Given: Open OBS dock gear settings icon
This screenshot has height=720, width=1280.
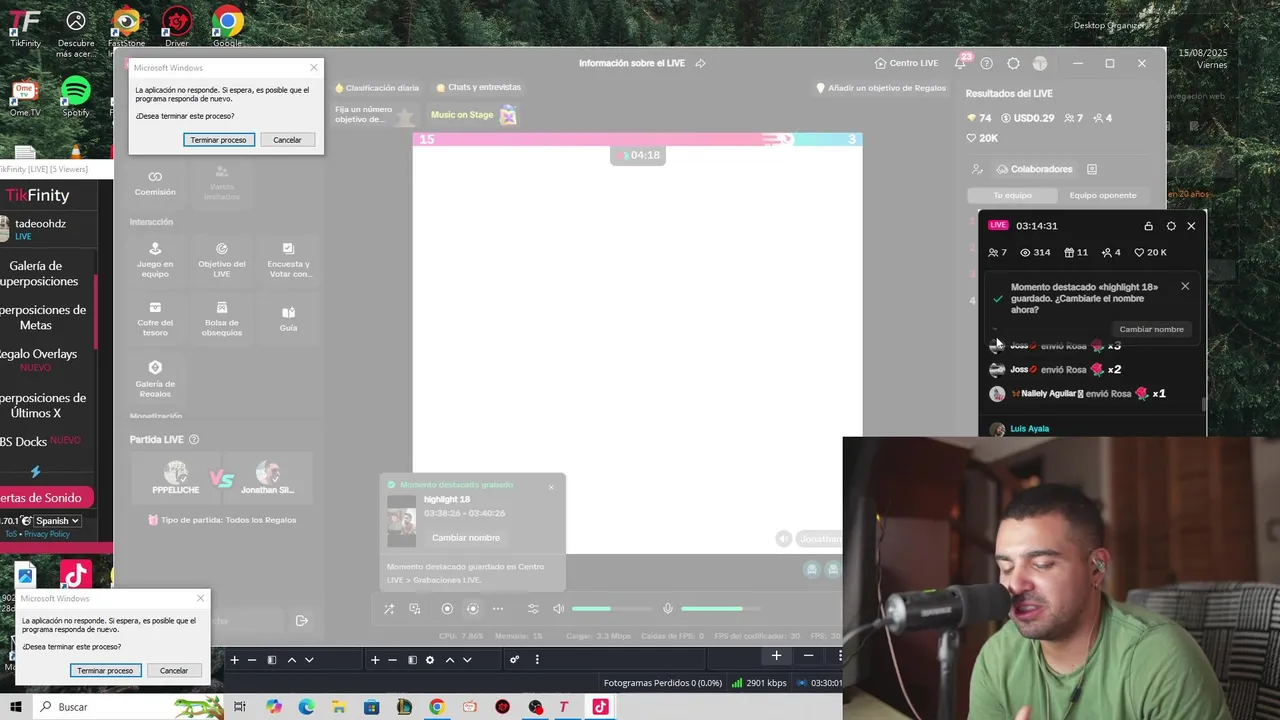Looking at the screenshot, I should pyautogui.click(x=430, y=660).
